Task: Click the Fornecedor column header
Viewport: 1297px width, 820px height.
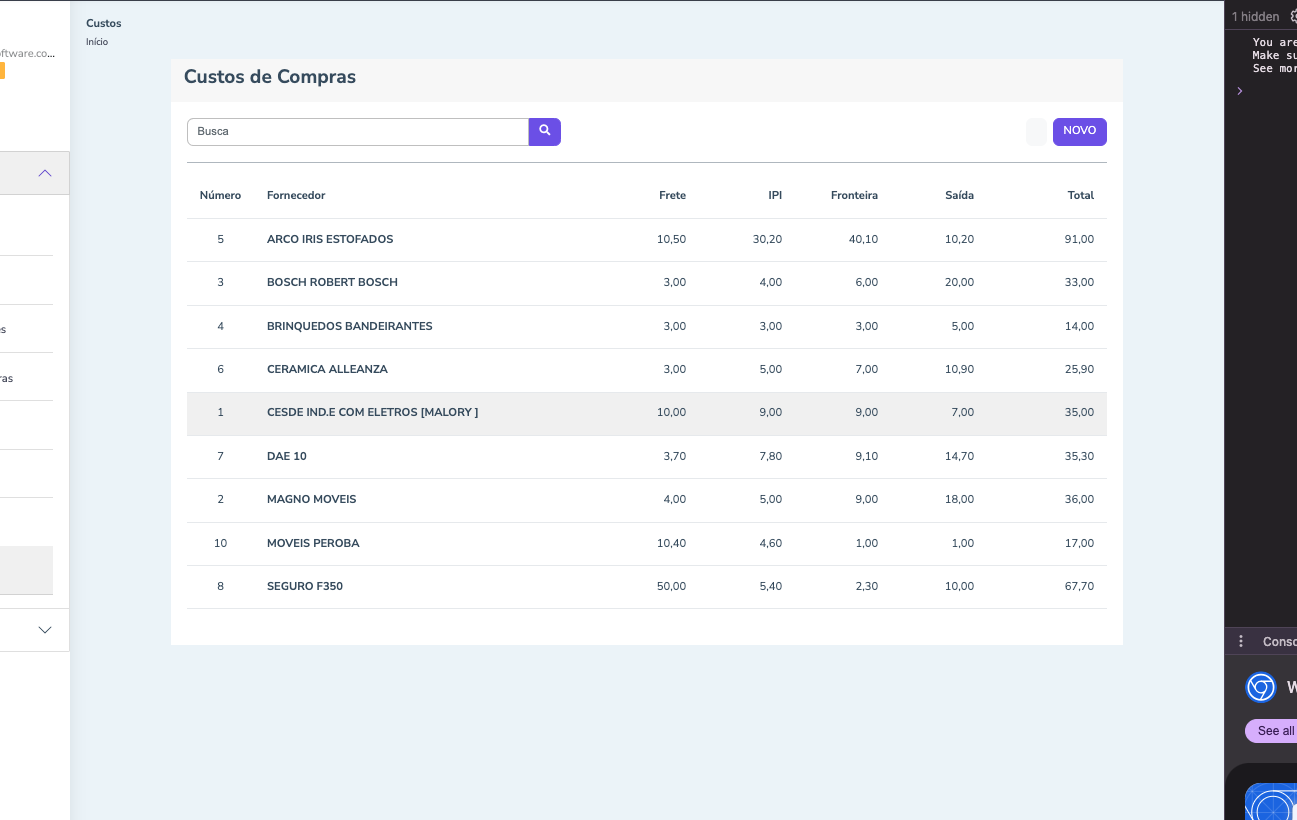Action: point(296,196)
